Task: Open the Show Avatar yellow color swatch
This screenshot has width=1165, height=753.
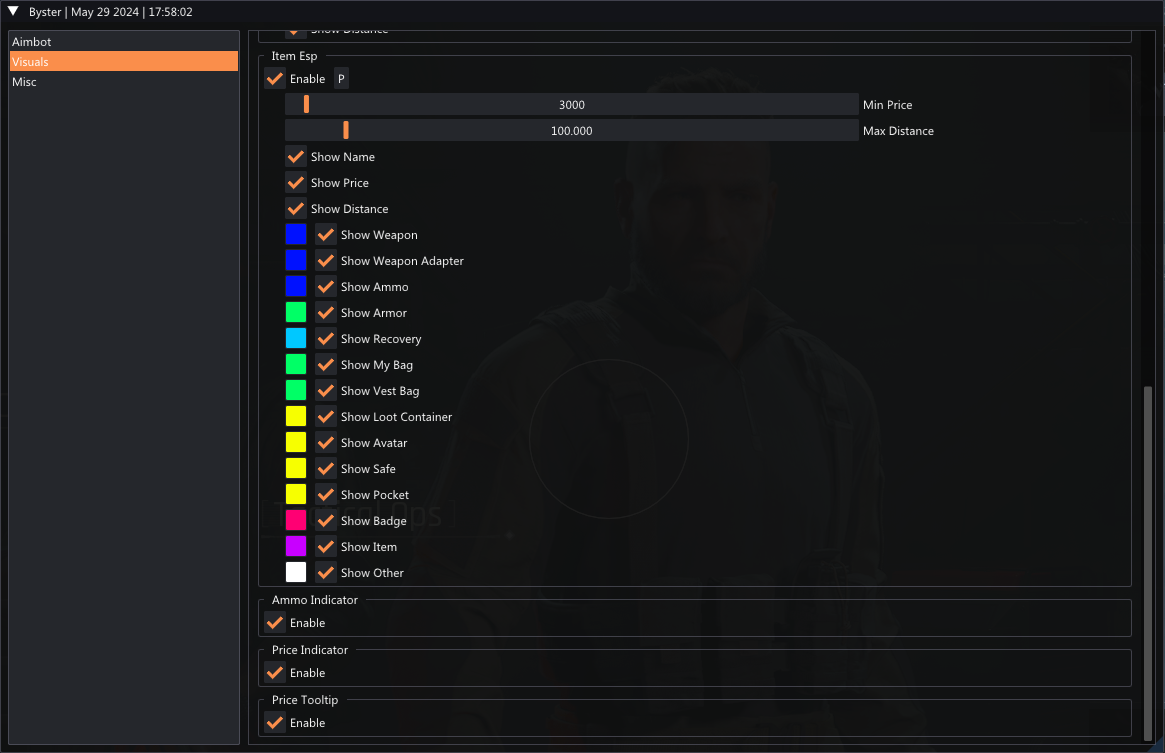Action: pyautogui.click(x=296, y=443)
